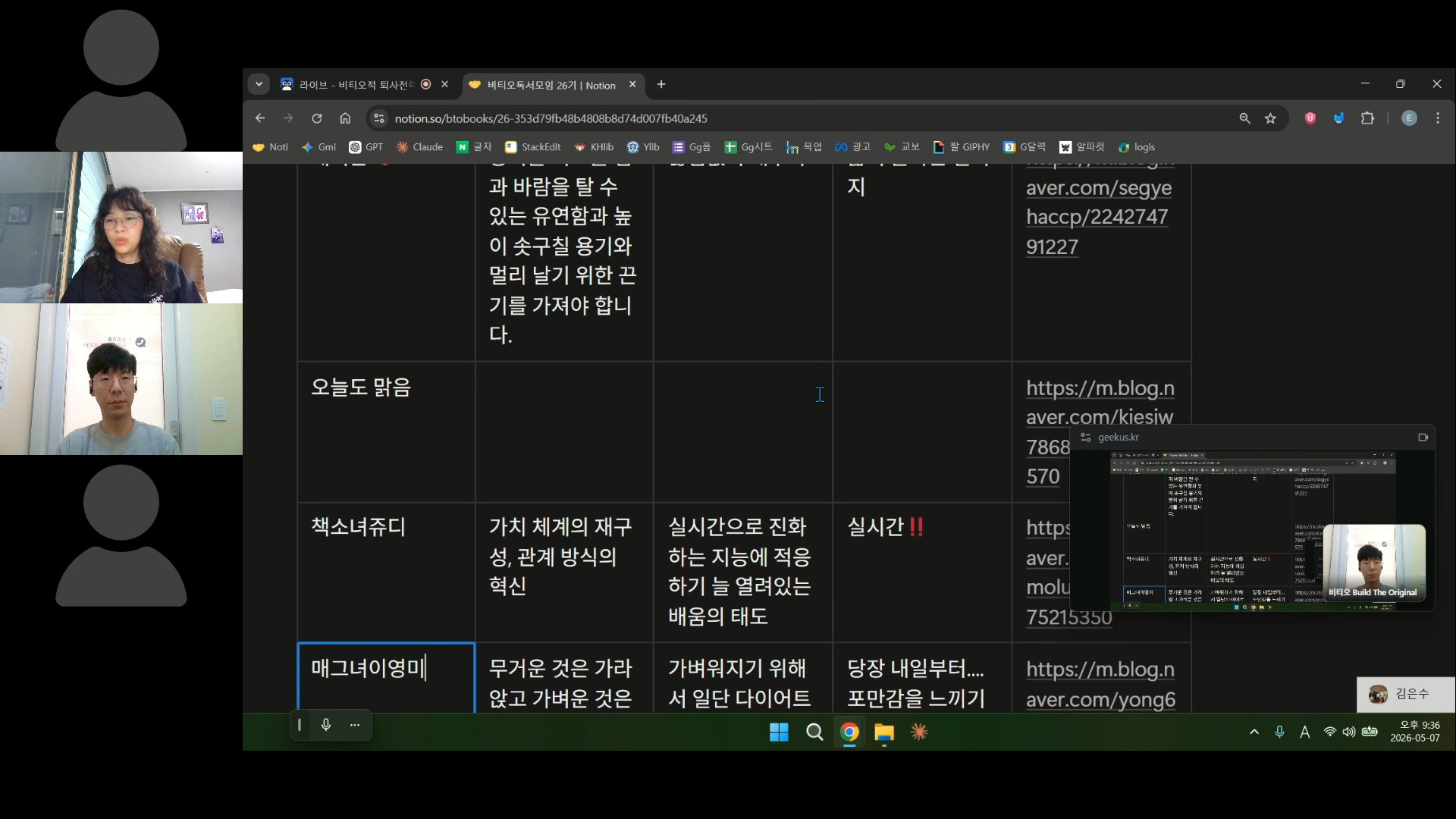Open the Gmi bookmark
The height and width of the screenshot is (819, 1456).
pyautogui.click(x=318, y=147)
